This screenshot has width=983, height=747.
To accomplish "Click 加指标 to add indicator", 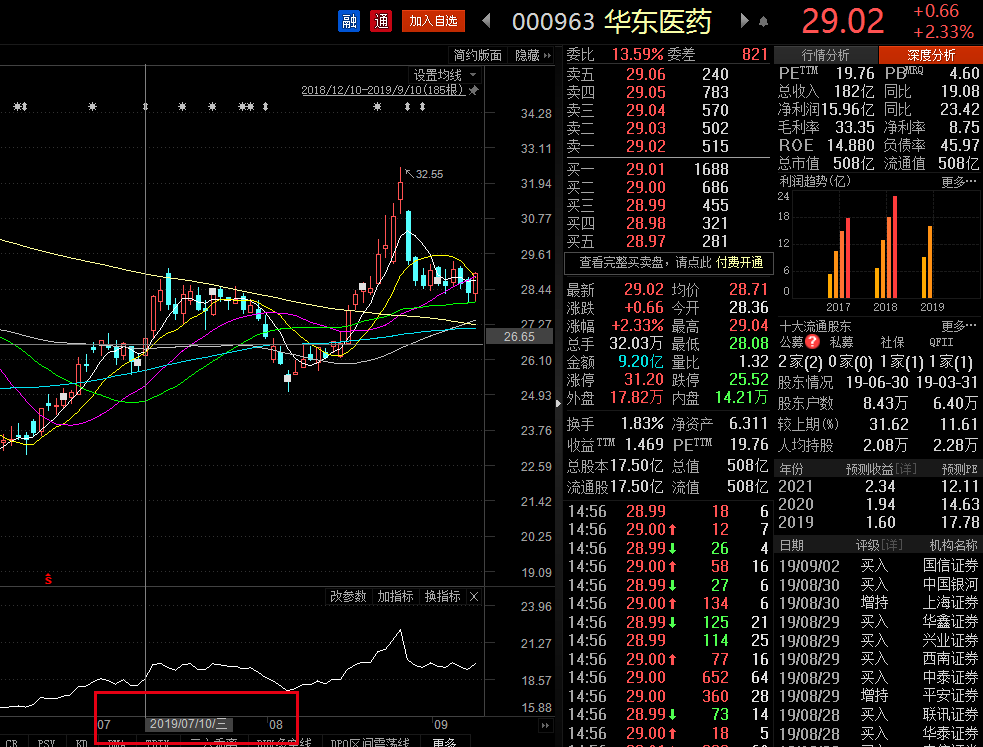I will click(x=395, y=597).
